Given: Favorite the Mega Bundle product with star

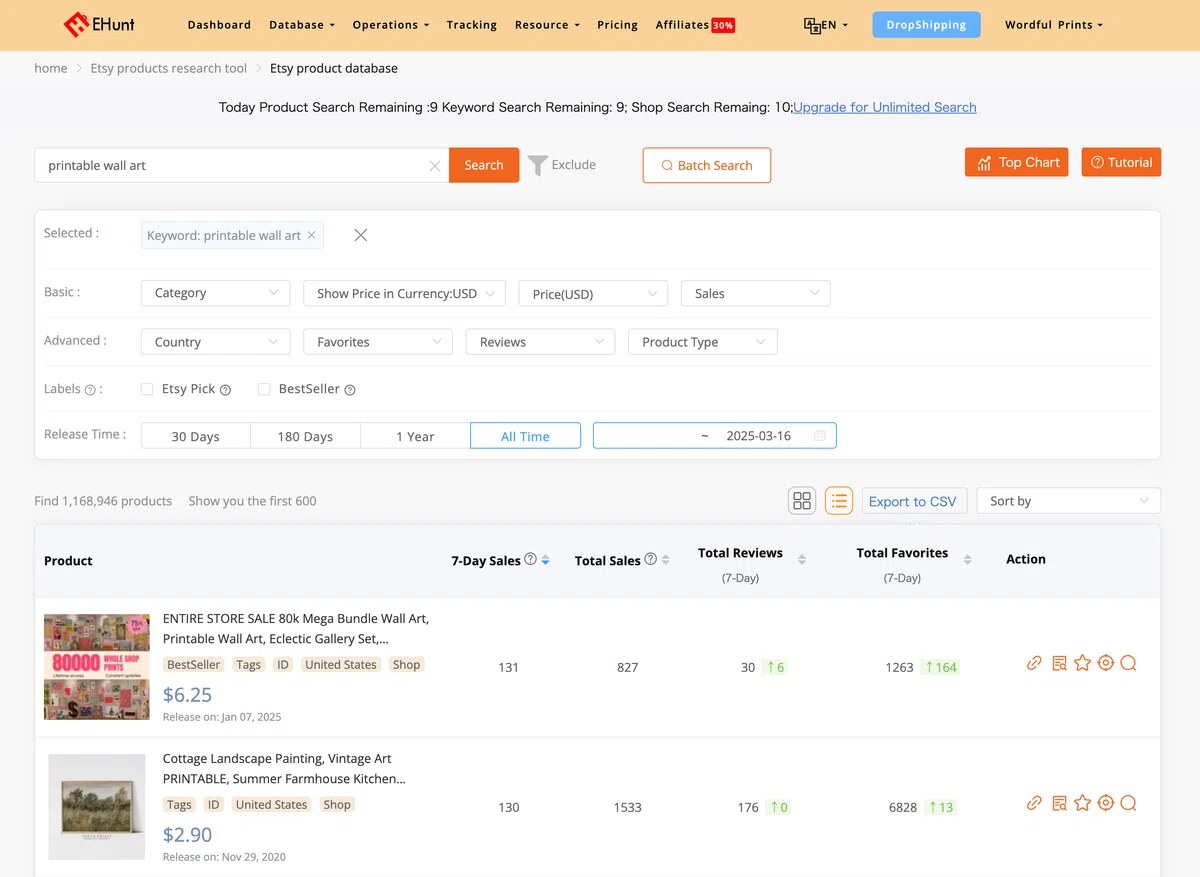Looking at the screenshot, I should coord(1082,663).
